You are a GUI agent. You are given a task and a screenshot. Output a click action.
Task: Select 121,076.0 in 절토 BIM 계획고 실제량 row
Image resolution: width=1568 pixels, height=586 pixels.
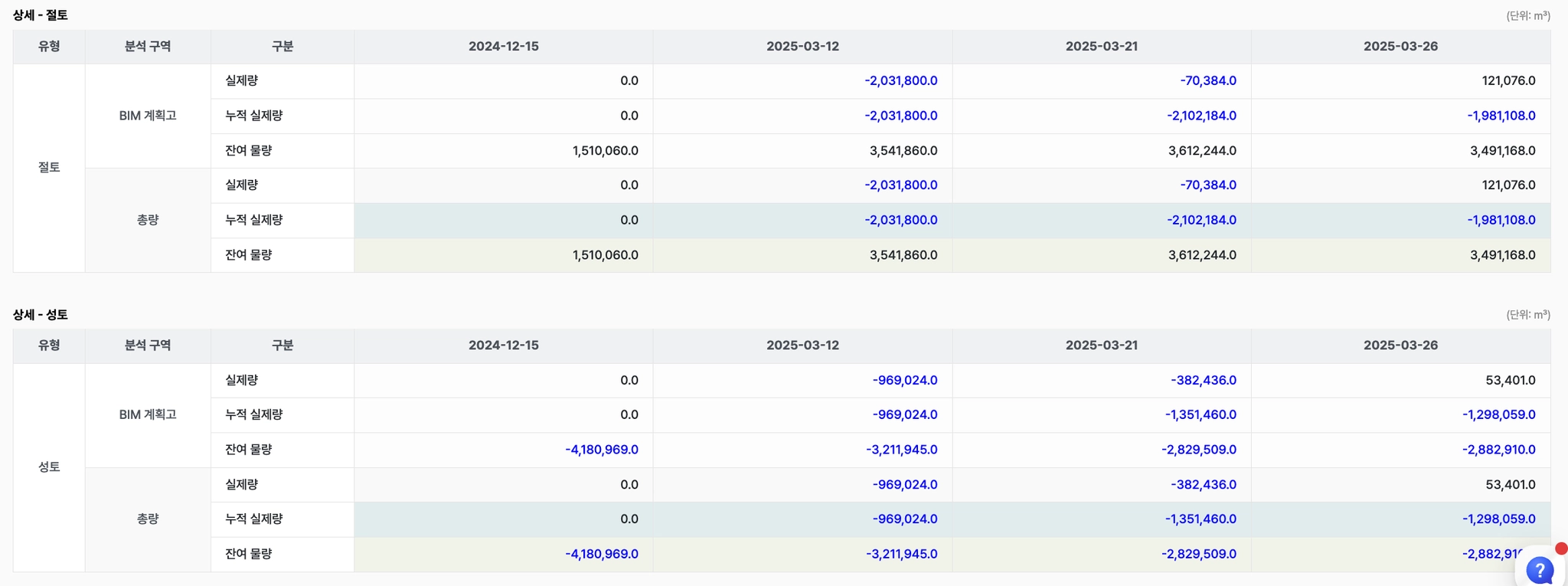1508,80
